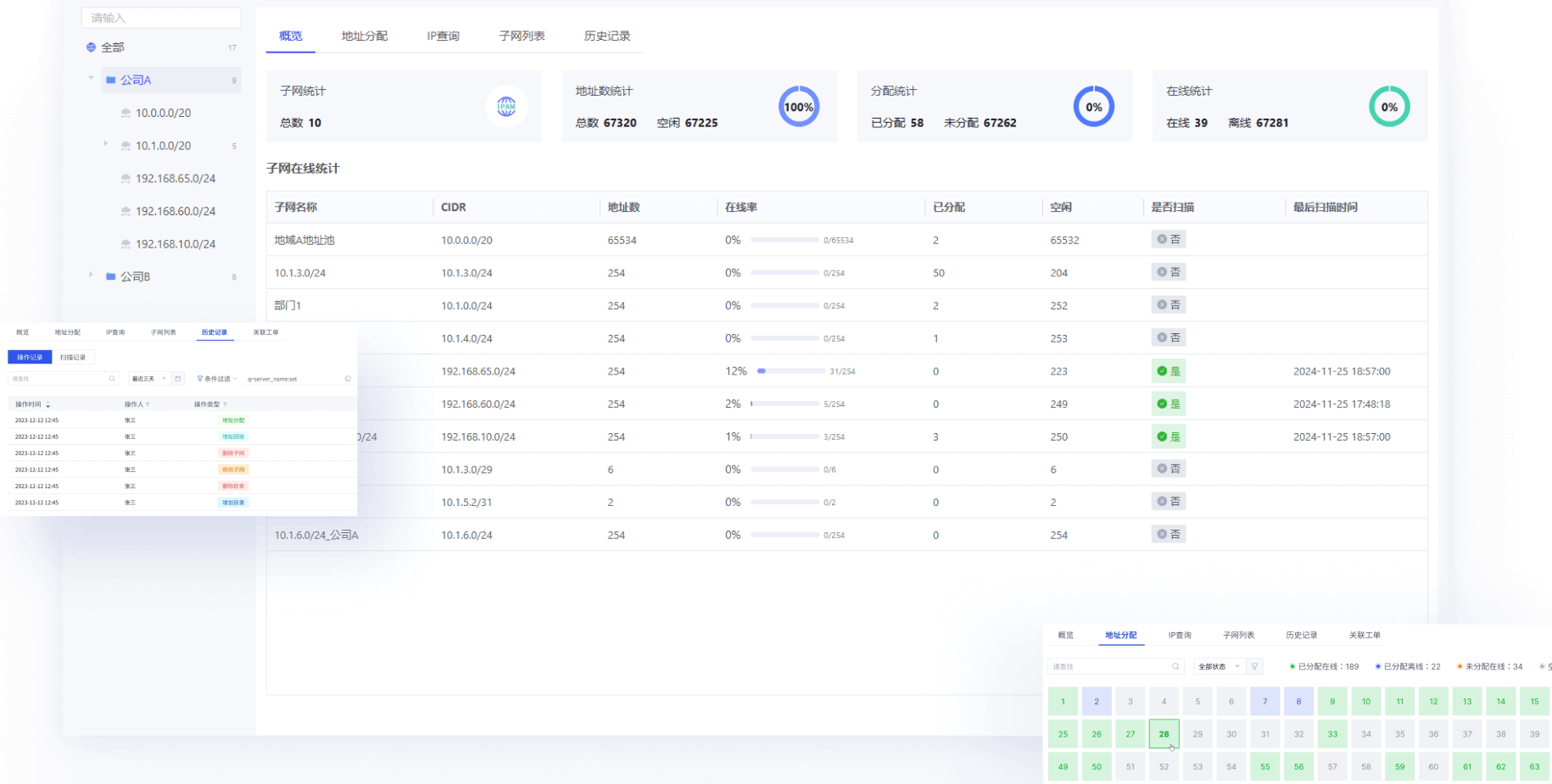Select IP address block 28

pyautogui.click(x=1164, y=734)
